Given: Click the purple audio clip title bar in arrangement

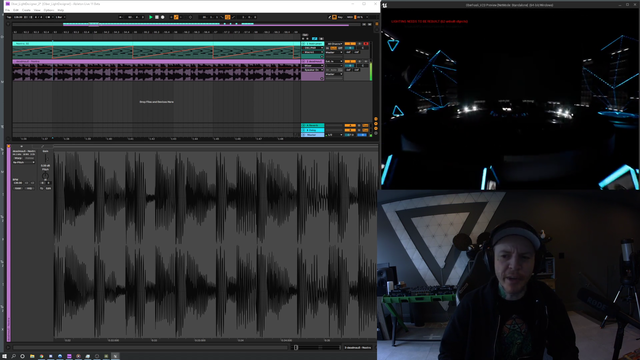Looking at the screenshot, I should [x=156, y=61].
